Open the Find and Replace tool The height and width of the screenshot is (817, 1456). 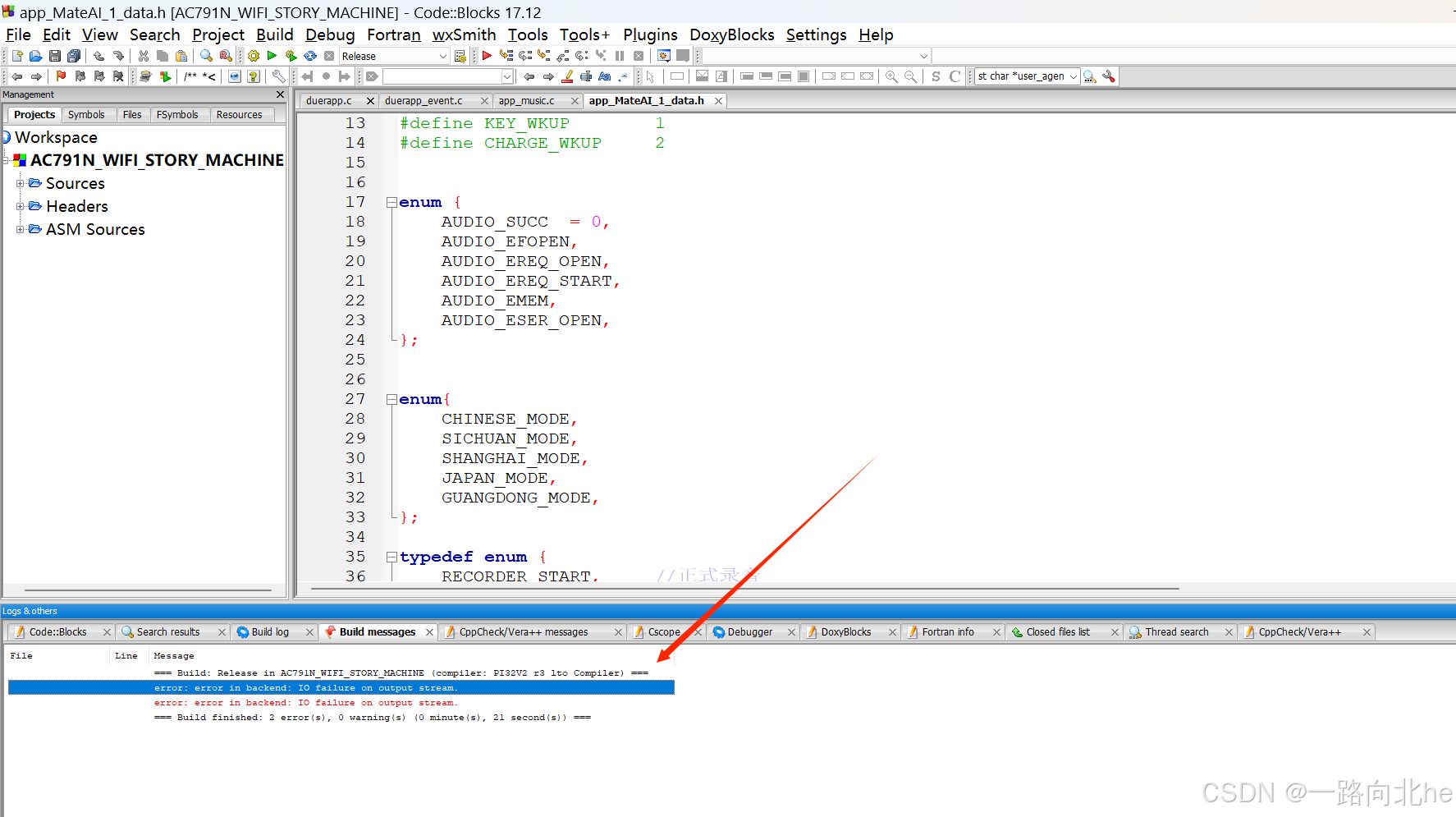point(226,55)
